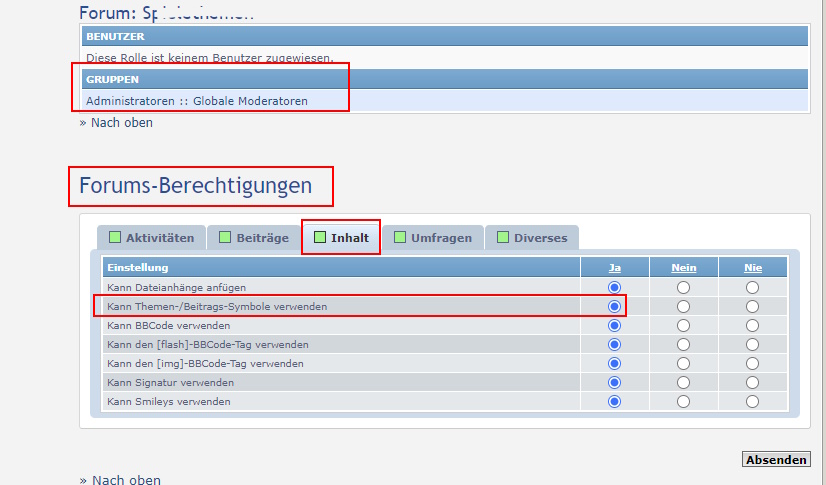Click the green square icon on Beiträge tab
The height and width of the screenshot is (485, 826).
(225, 238)
